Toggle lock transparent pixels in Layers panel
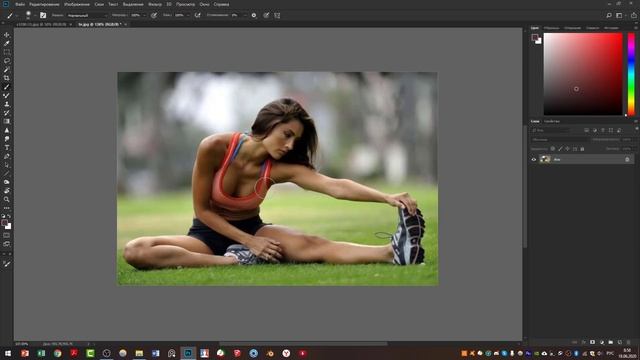 [x=553, y=149]
